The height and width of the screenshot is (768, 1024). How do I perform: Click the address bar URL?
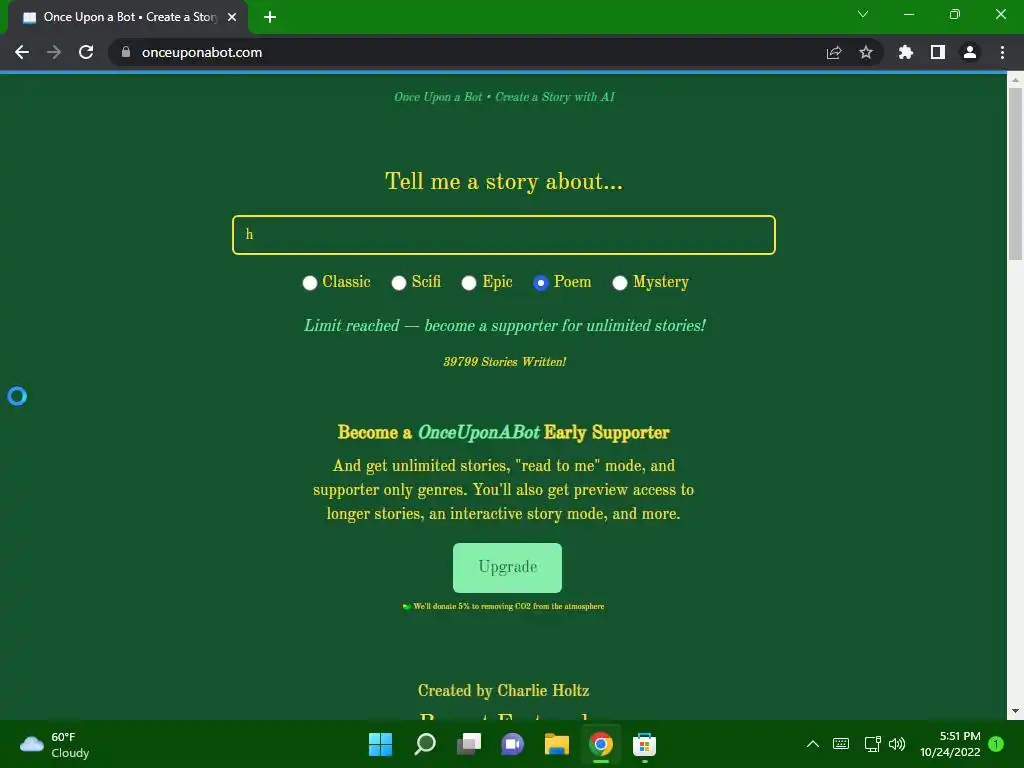click(x=202, y=52)
